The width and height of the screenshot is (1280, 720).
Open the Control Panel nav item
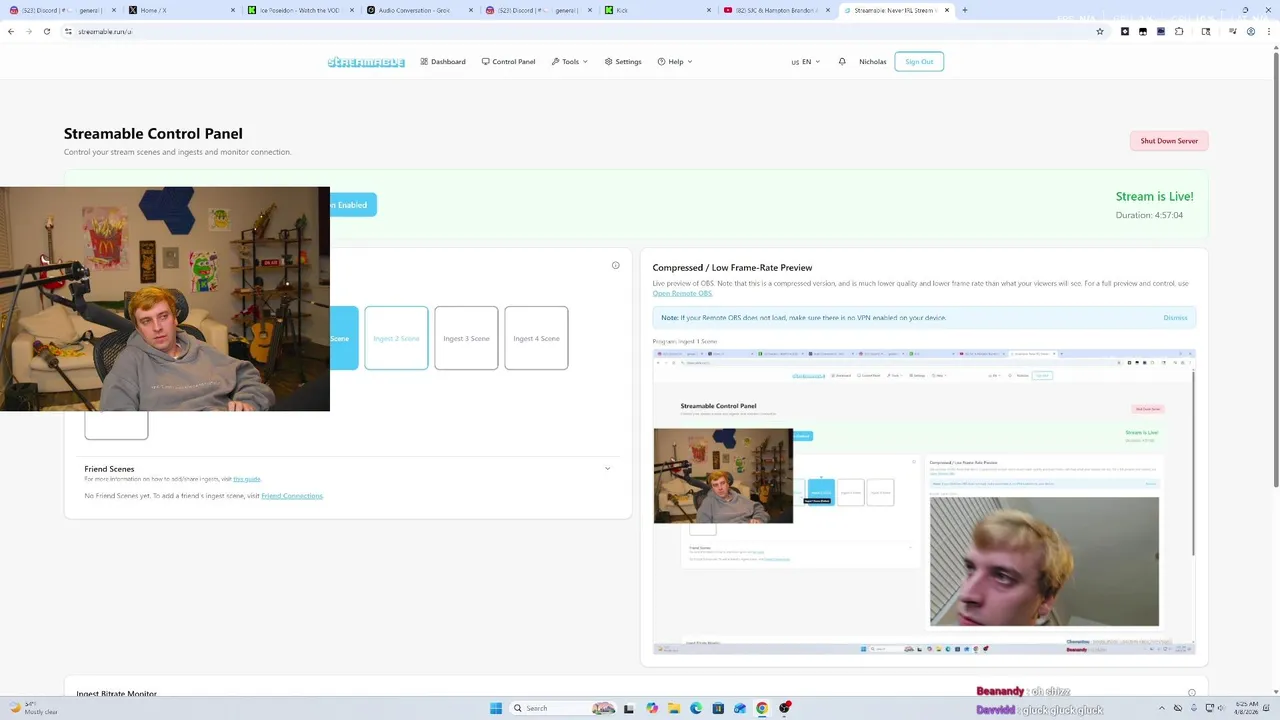(x=508, y=62)
